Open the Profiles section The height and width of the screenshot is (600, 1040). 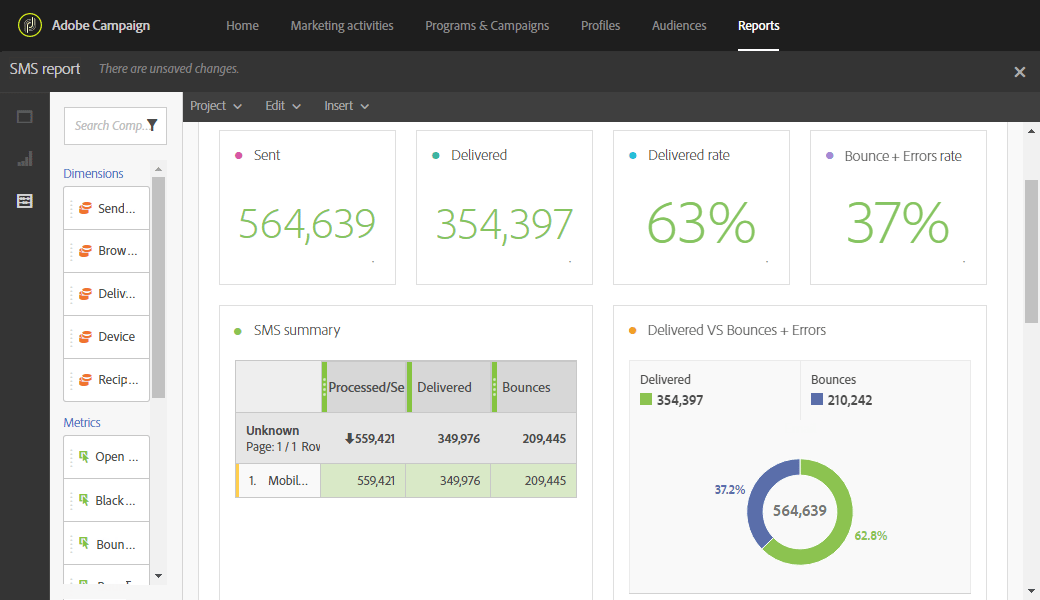[x=600, y=26]
